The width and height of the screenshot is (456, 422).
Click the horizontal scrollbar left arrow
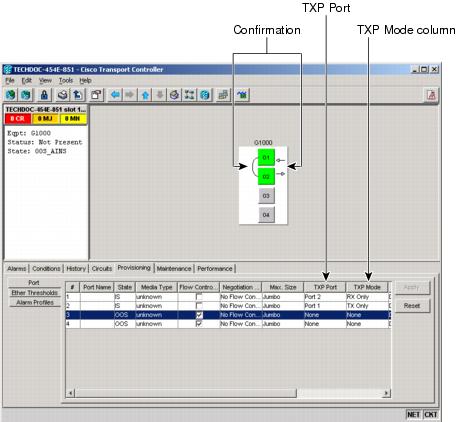[x=70, y=393]
